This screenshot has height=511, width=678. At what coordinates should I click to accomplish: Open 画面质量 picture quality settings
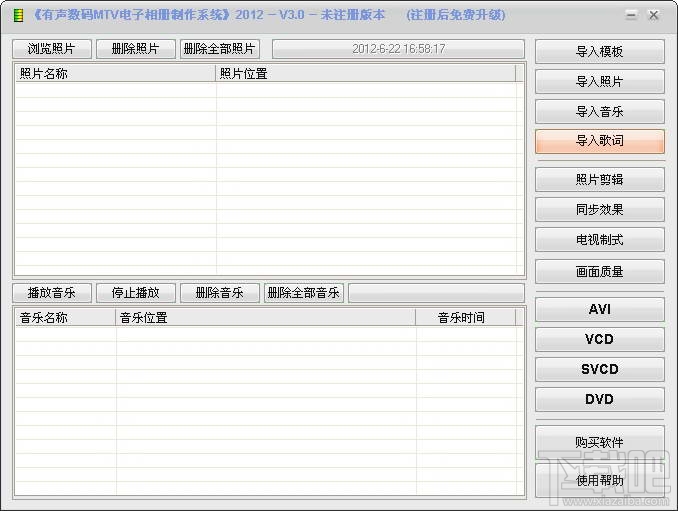click(600, 271)
